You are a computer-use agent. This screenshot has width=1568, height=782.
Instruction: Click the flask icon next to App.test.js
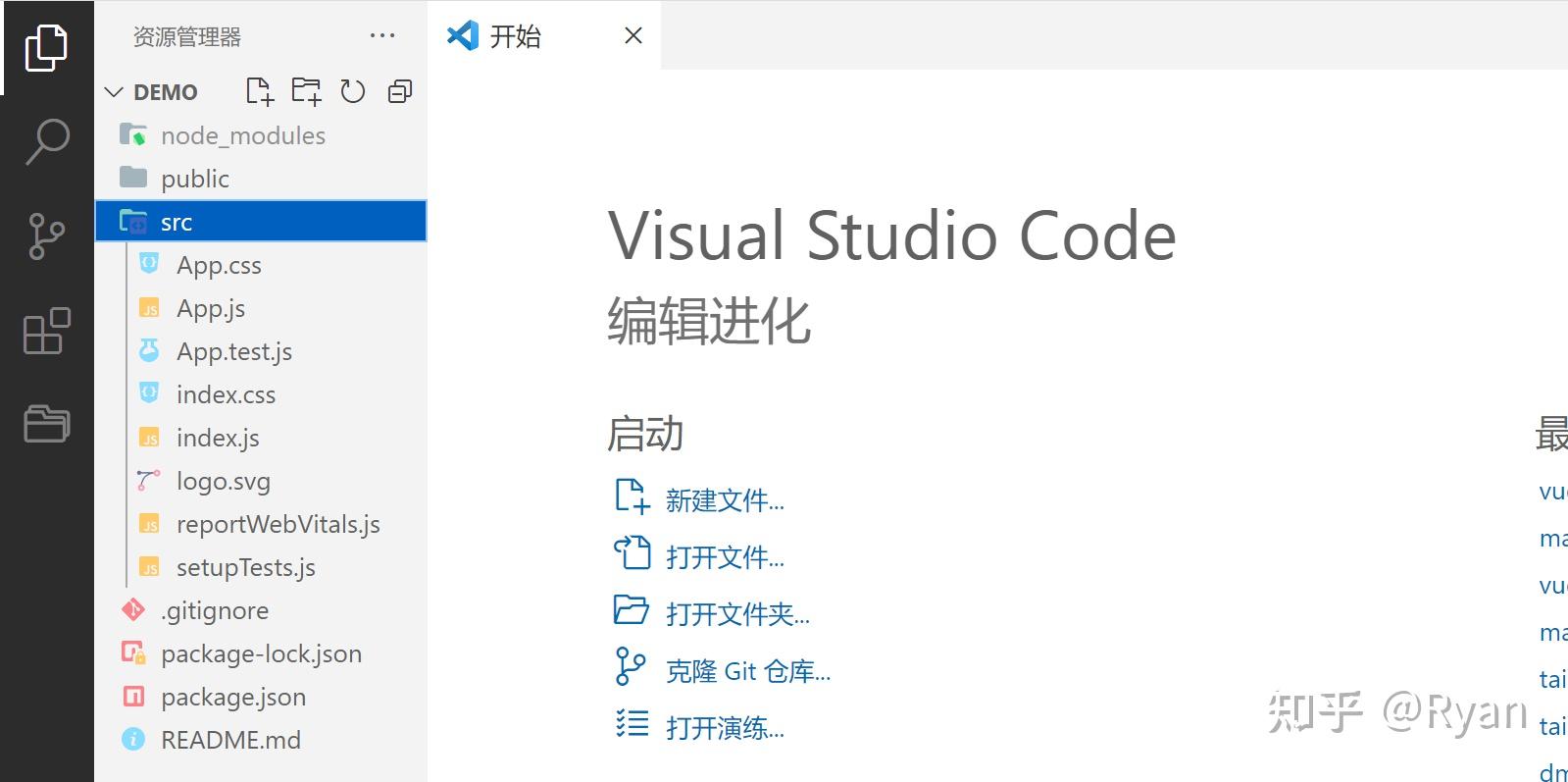(x=149, y=350)
